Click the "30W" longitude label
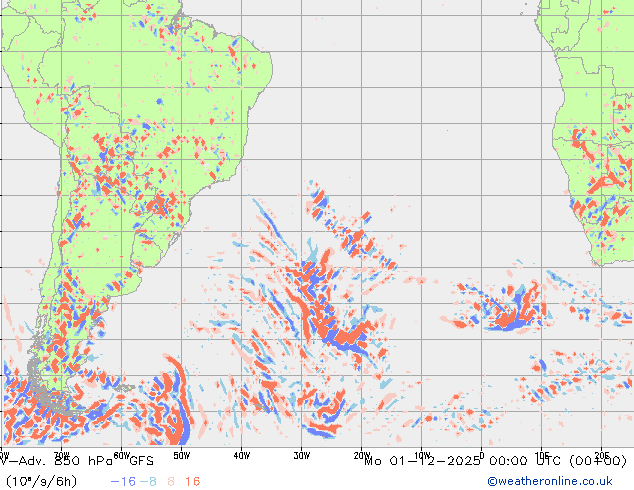This screenshot has height=490, width=634. point(302,455)
